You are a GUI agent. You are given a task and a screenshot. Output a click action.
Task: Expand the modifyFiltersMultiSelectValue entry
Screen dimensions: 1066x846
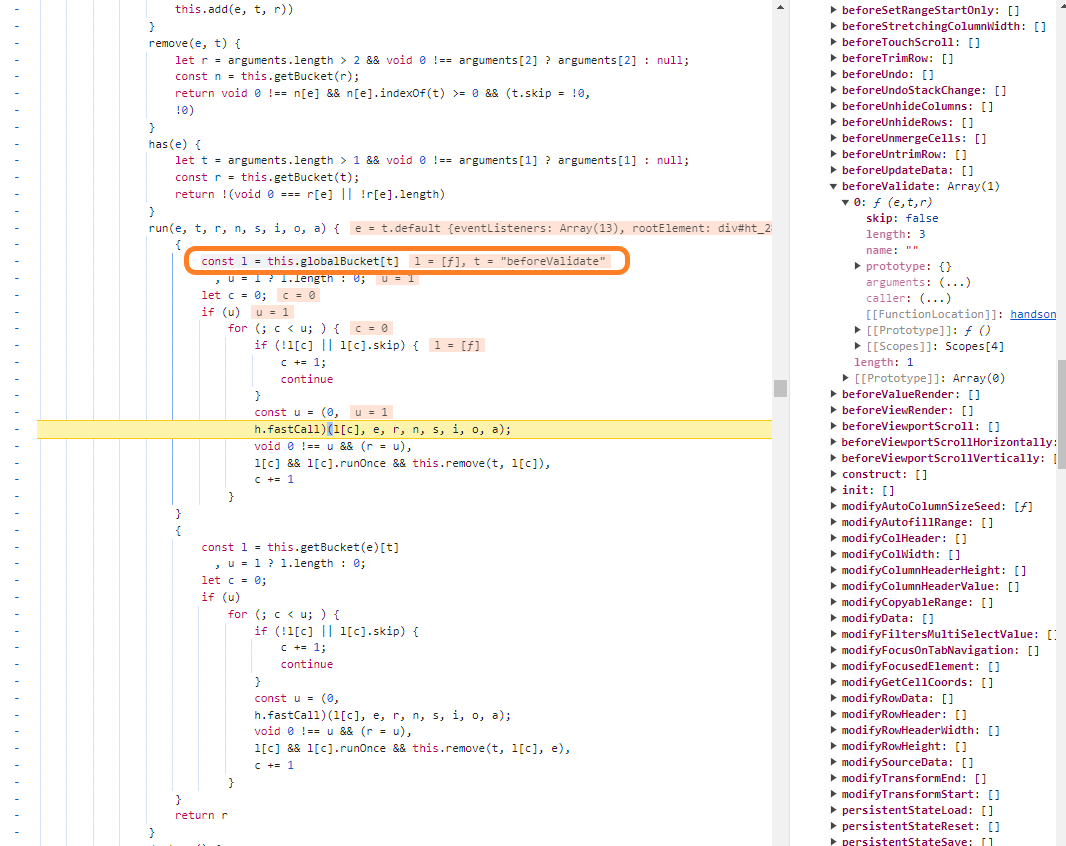click(833, 634)
